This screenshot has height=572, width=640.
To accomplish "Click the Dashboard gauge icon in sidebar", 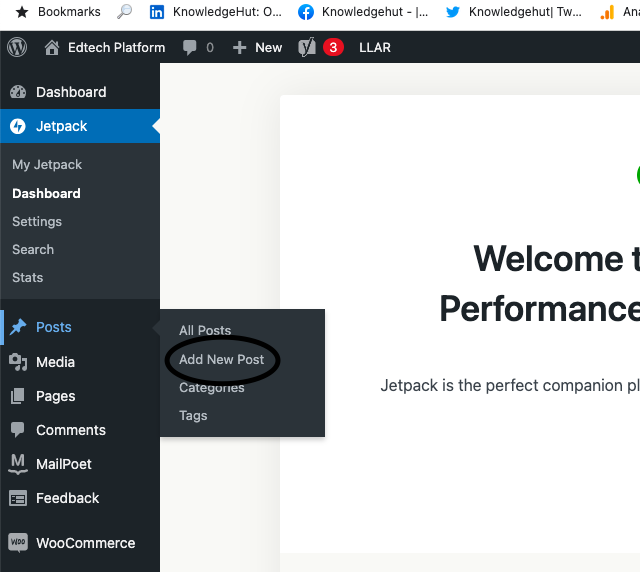I will 18,92.
